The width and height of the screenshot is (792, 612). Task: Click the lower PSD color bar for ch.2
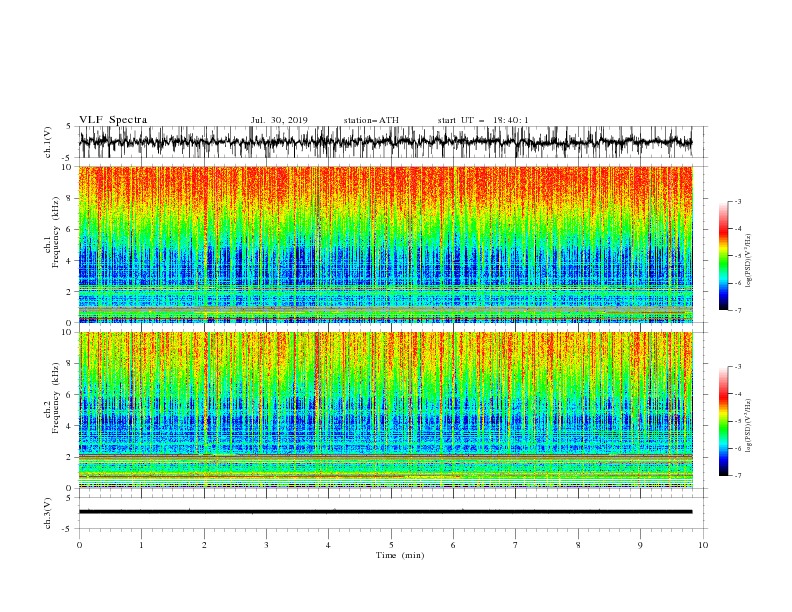click(723, 421)
